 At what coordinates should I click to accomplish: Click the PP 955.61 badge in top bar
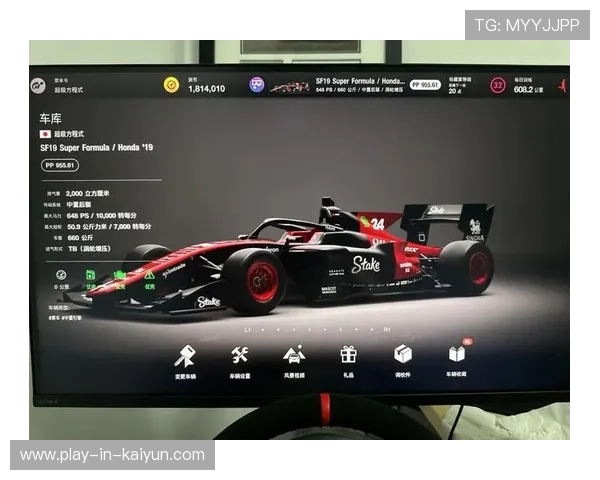[425, 85]
